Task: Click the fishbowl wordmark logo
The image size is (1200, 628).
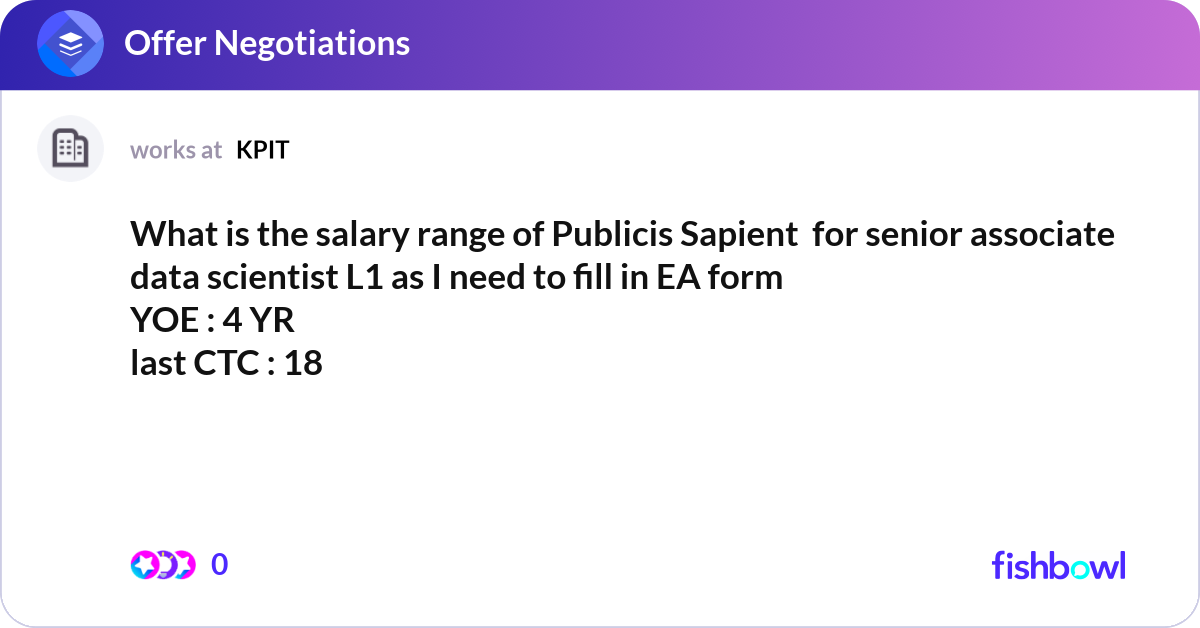Action: [1058, 566]
